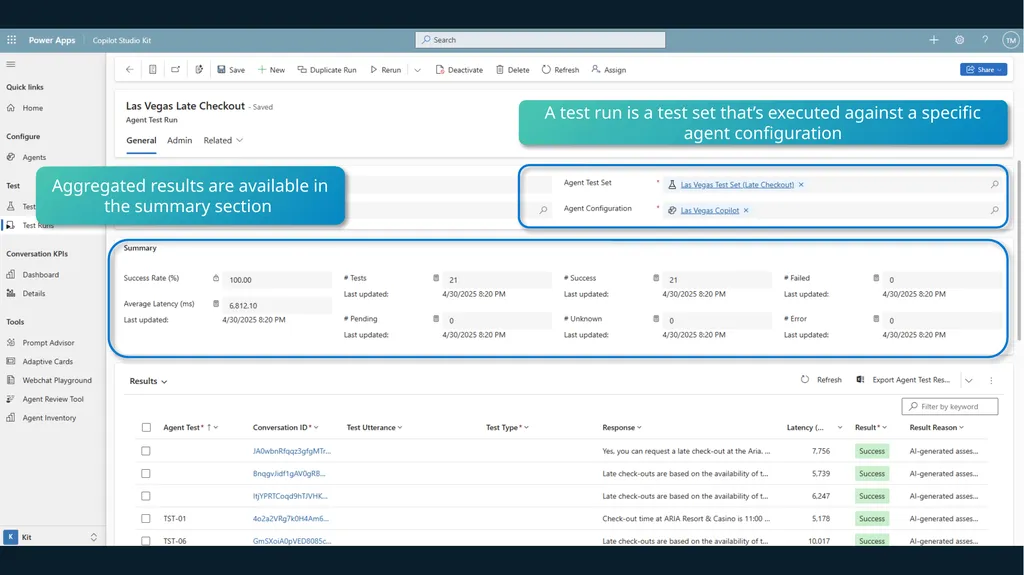
Task: Open the TM user profile avatar
Action: [1010, 40]
